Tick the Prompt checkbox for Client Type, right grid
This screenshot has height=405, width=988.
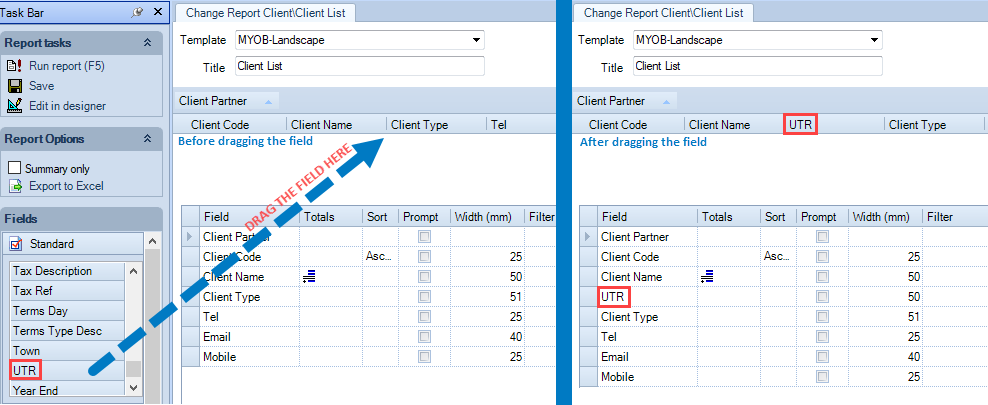[x=822, y=317]
